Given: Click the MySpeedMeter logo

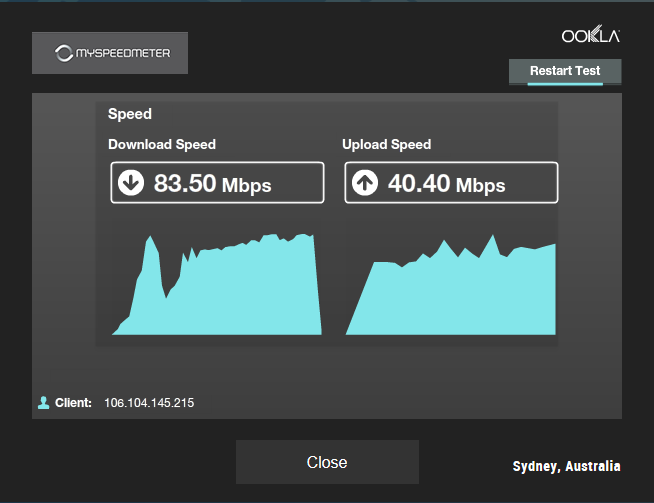Looking at the screenshot, I should tap(110, 53).
